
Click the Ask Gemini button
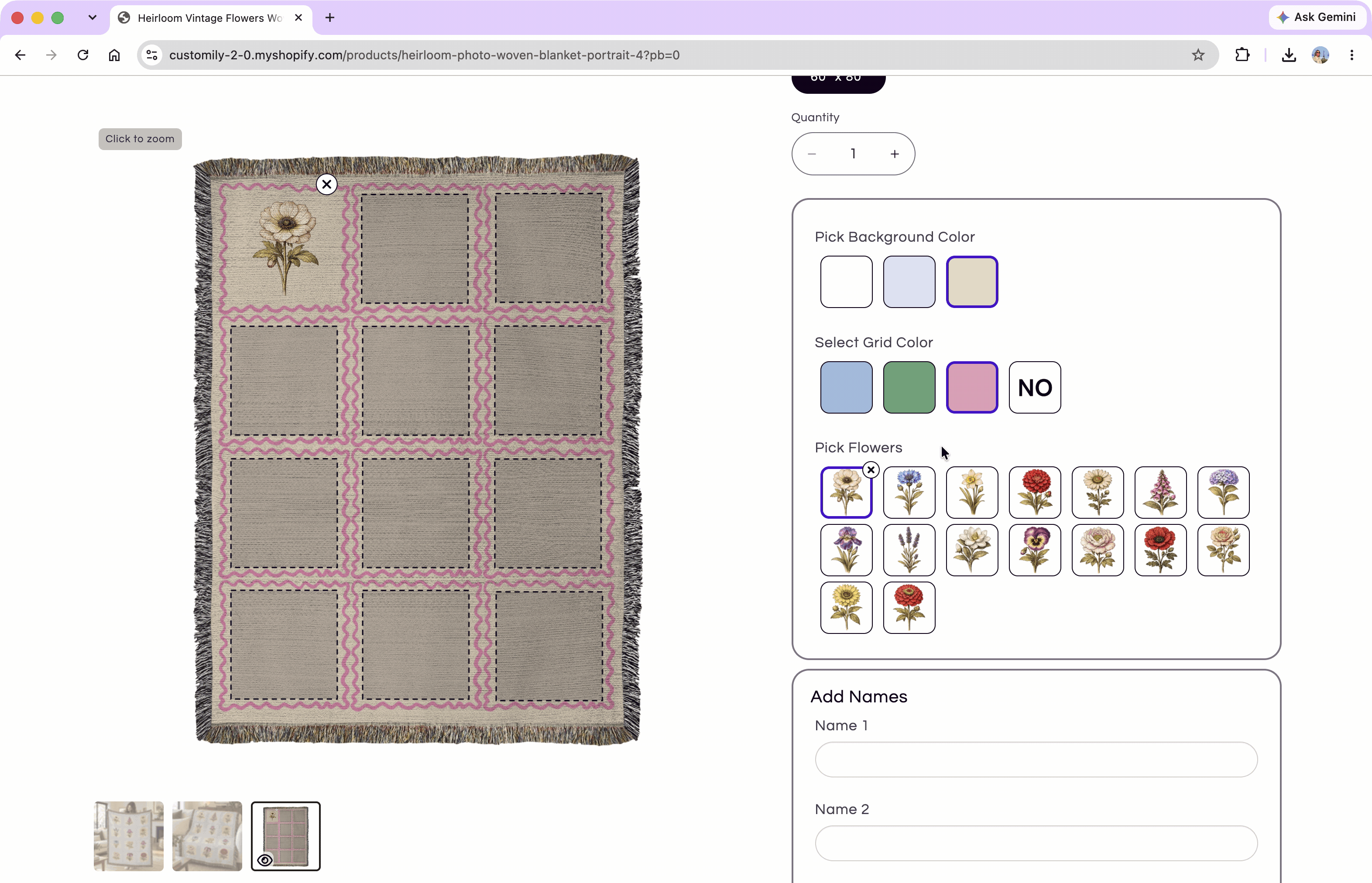tap(1317, 17)
